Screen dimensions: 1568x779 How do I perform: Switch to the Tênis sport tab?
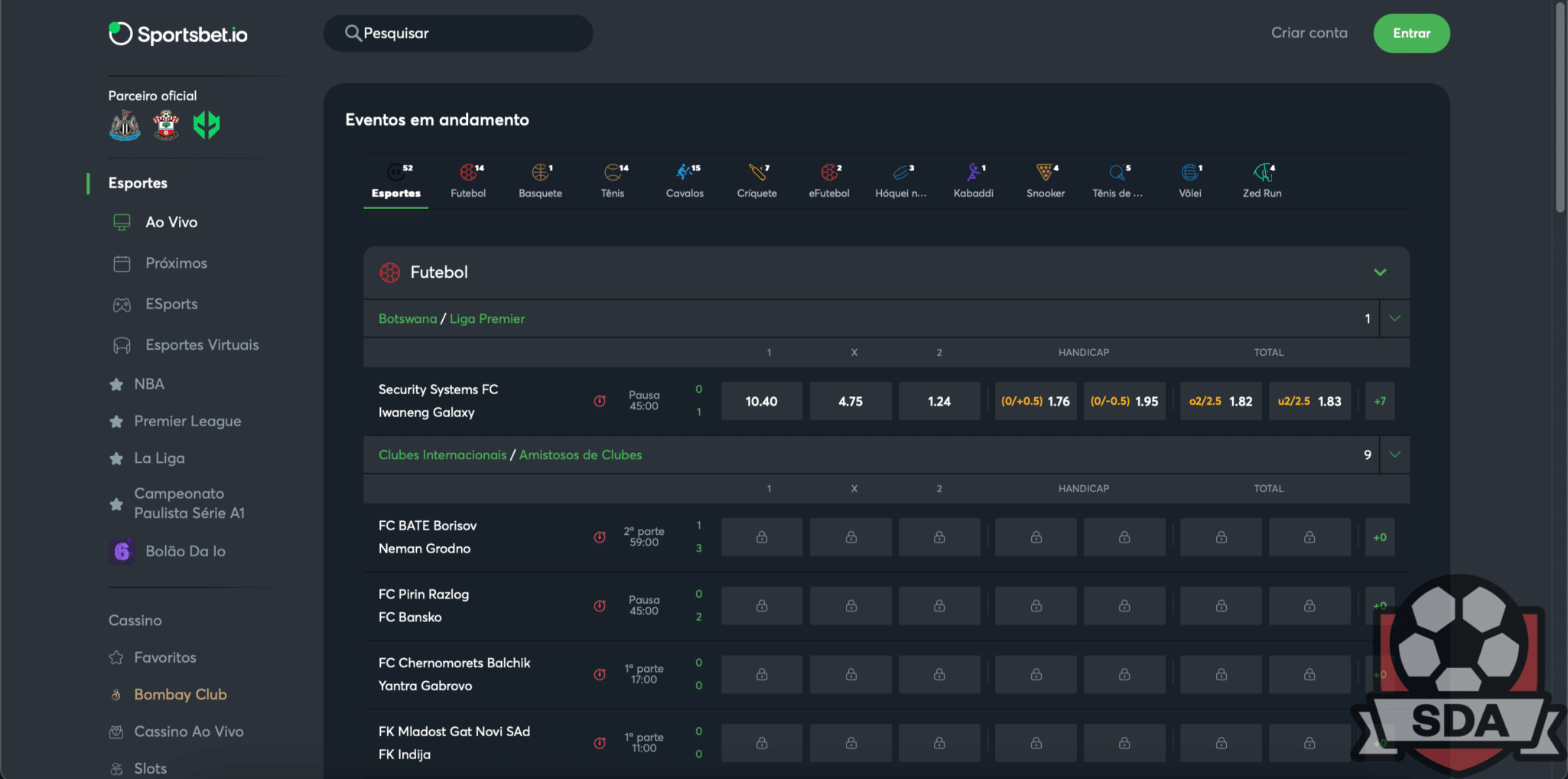[x=613, y=182]
